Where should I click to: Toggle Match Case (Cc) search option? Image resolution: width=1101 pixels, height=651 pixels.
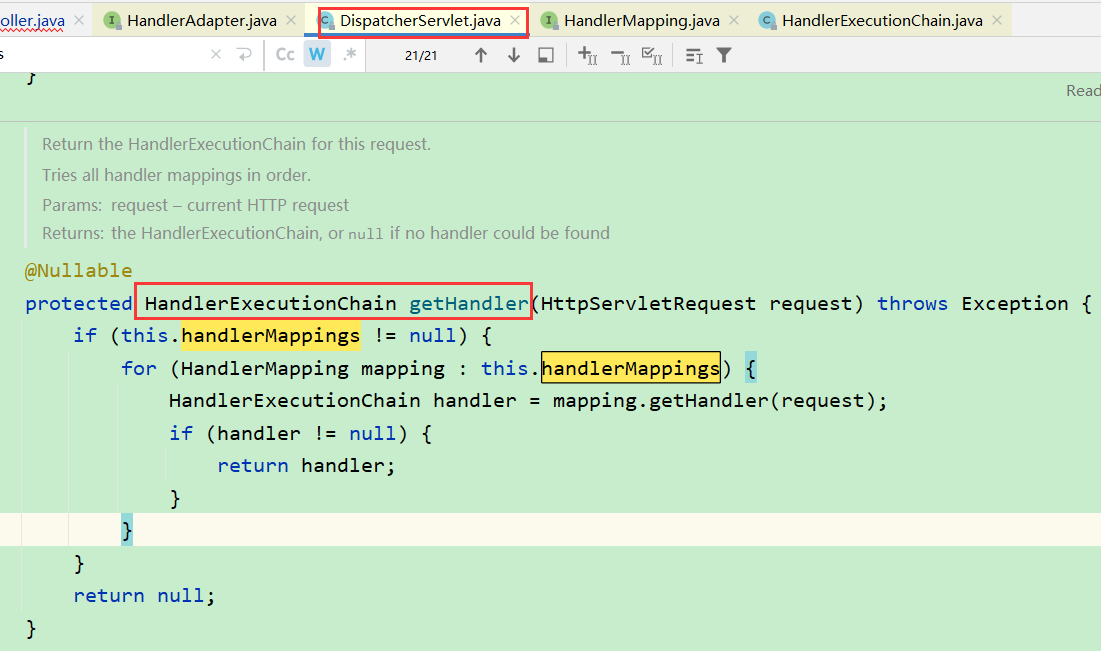pyautogui.click(x=285, y=55)
